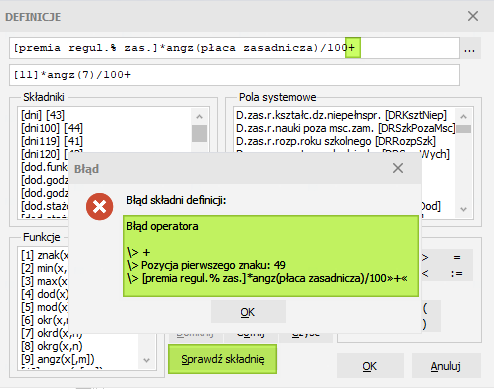The image size is (494, 389).
Task: Click the Sprawdź składnię button
Action: pos(222,359)
